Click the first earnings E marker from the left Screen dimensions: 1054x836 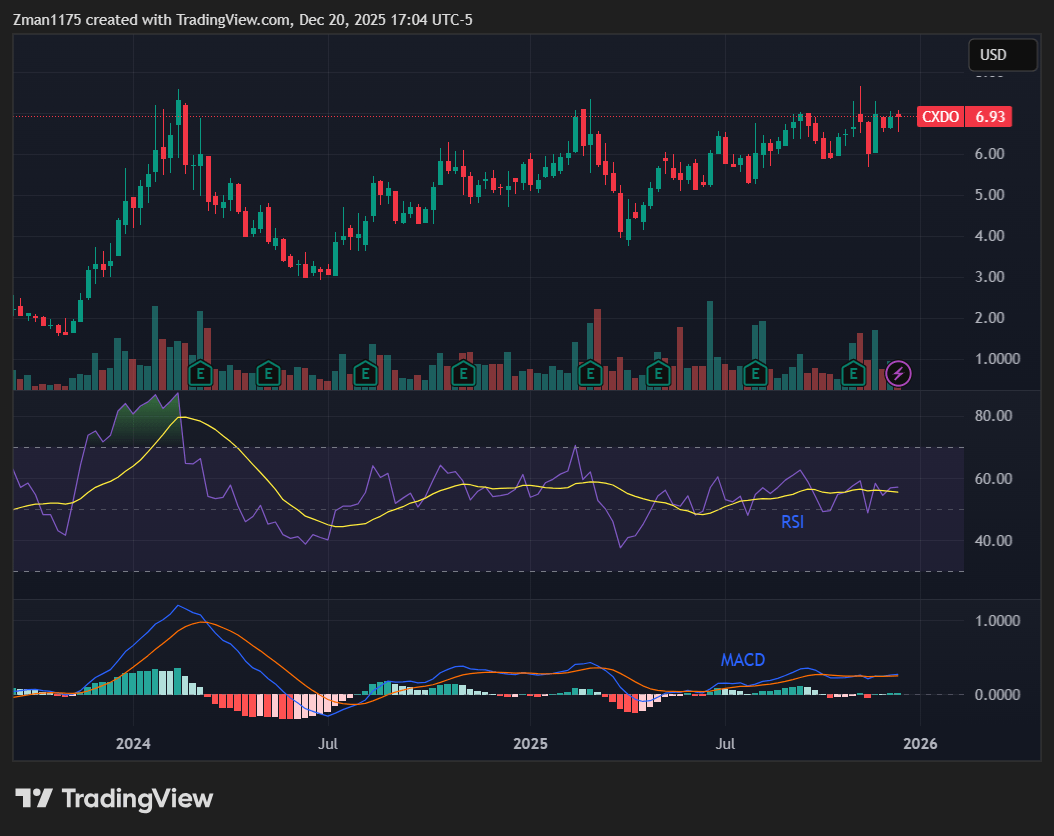click(x=200, y=373)
